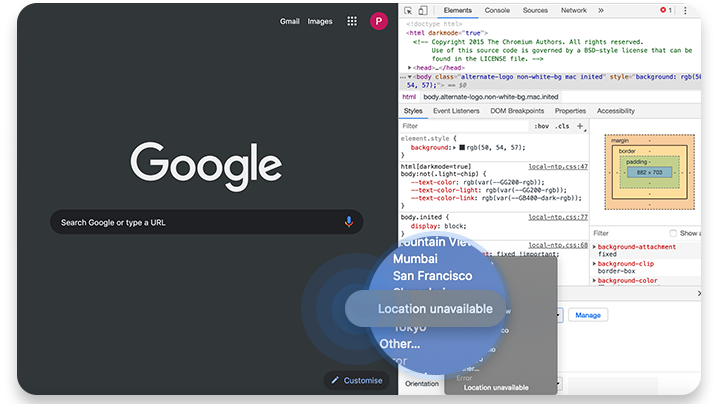Open the Images link
Image resolution: width=718 pixels, height=404 pixels.
(320, 21)
